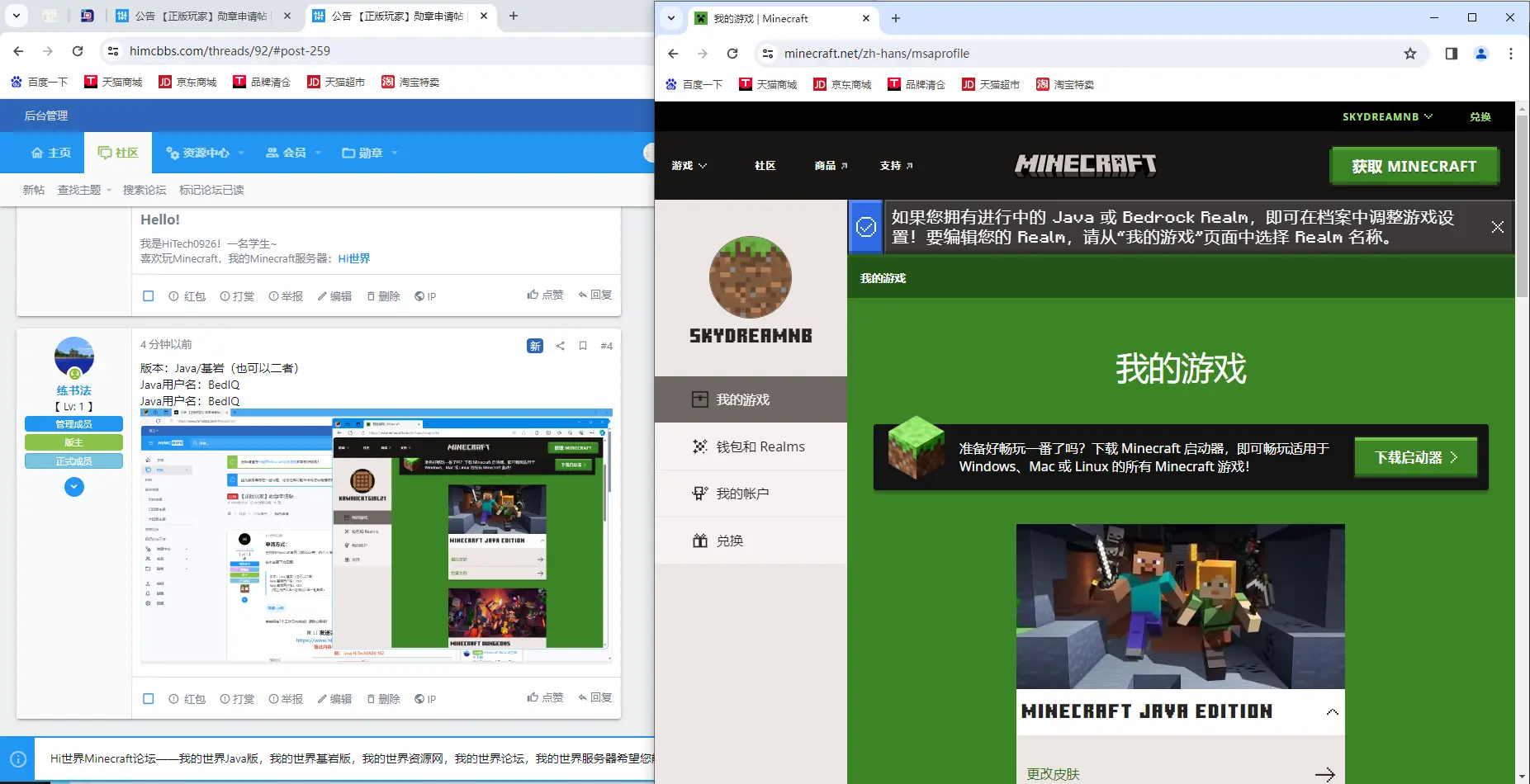This screenshot has width=1530, height=784.
Task: Click the 下载启动器 button
Action: [x=1414, y=457]
